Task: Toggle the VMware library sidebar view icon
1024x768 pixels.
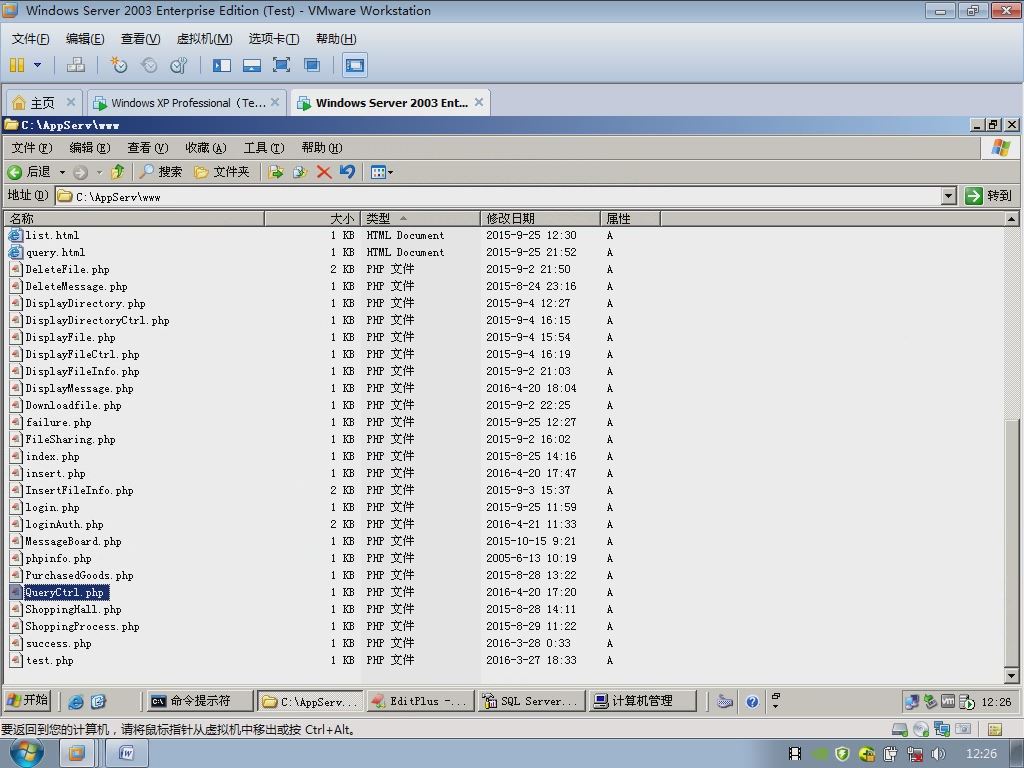Action: (x=221, y=65)
